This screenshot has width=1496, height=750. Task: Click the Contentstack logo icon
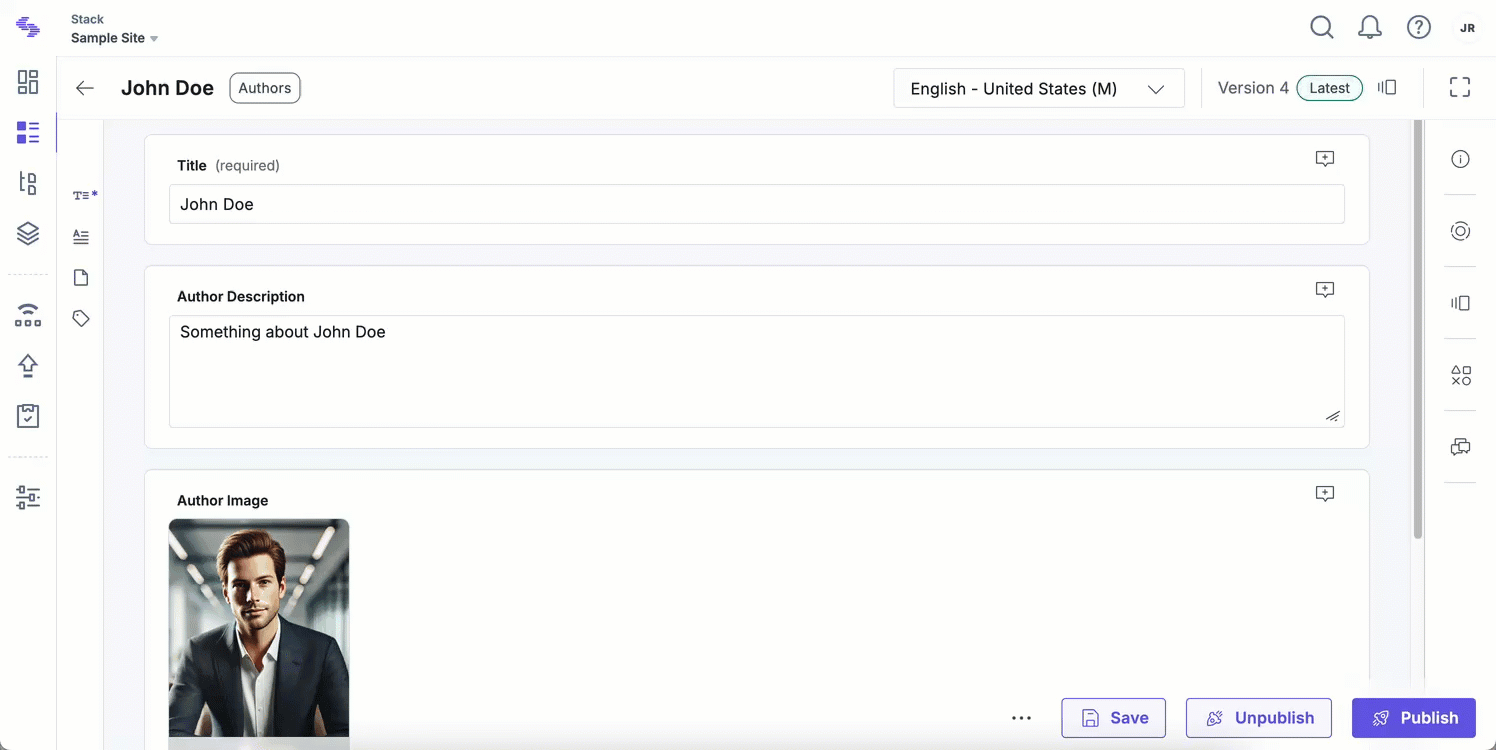click(x=28, y=27)
